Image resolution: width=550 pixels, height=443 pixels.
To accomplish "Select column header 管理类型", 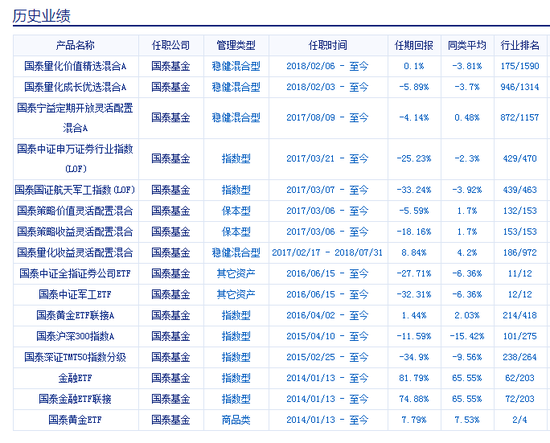I will point(236,45).
